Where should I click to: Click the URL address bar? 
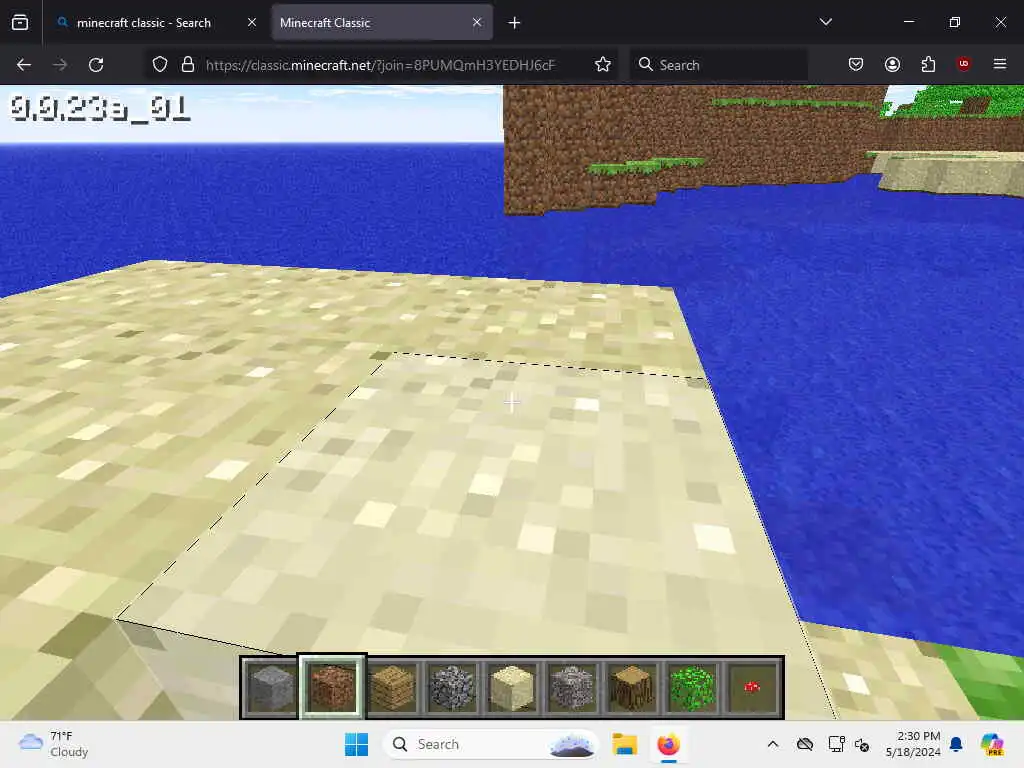(380, 65)
